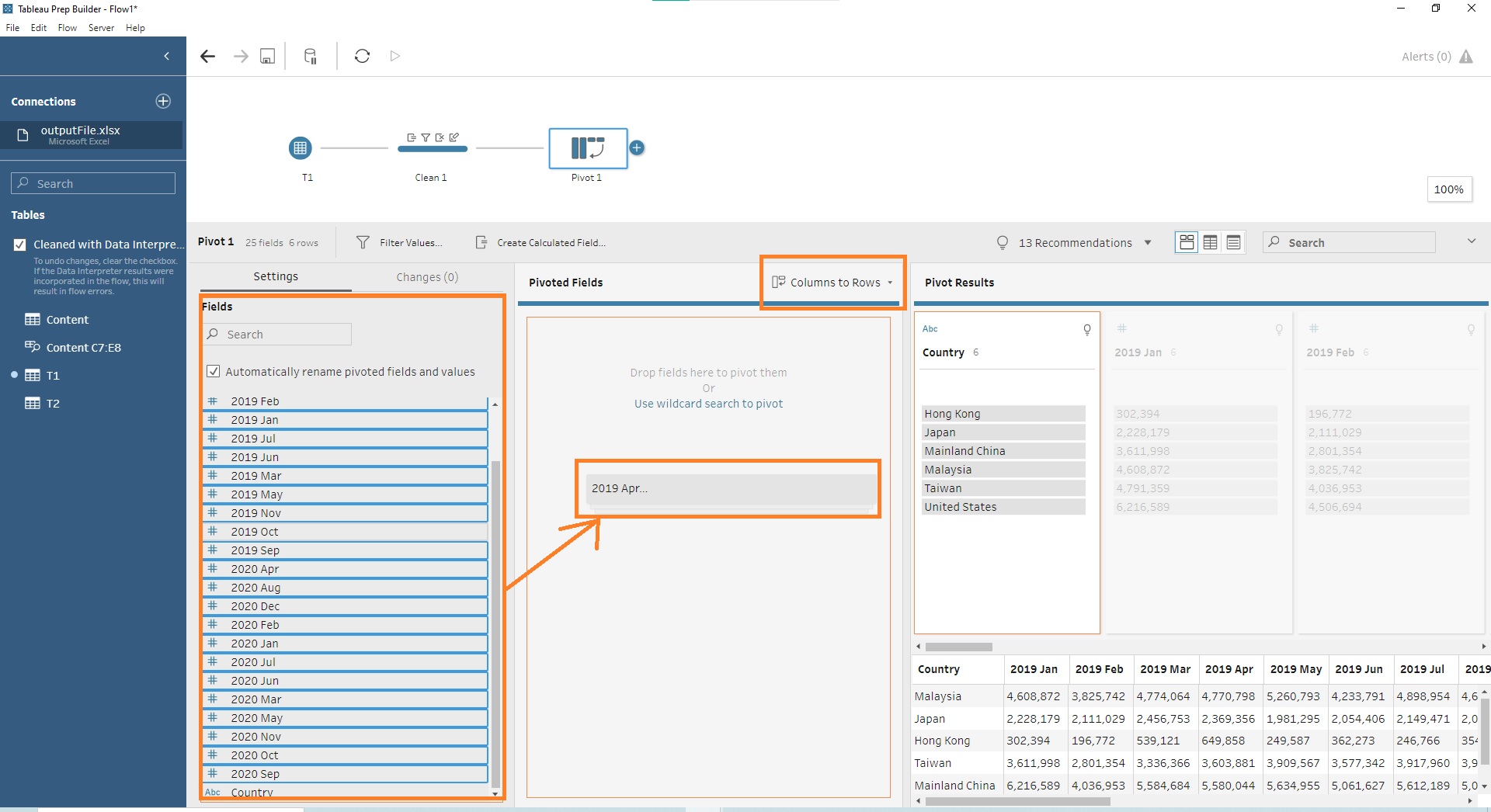Screen dimensions: 1491x812
Task: Select the 2020 Sep field
Action: (345, 774)
